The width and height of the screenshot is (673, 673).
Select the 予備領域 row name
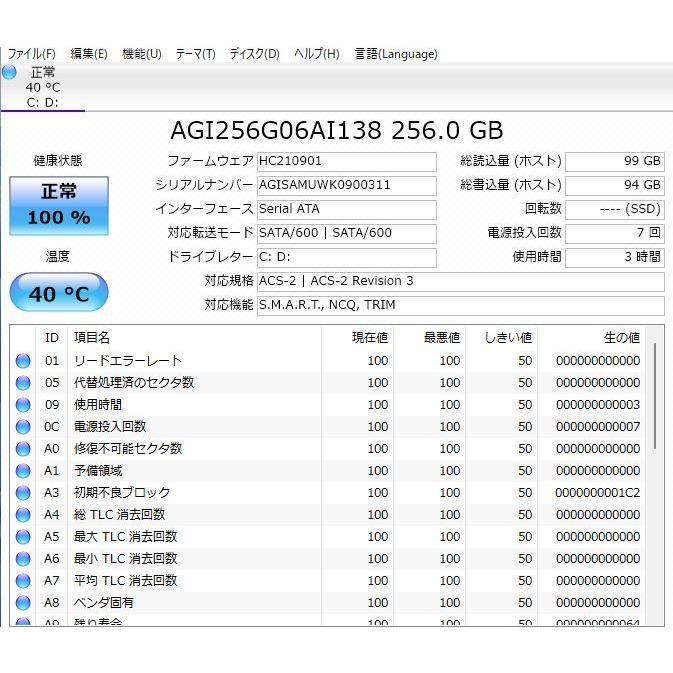[98, 471]
